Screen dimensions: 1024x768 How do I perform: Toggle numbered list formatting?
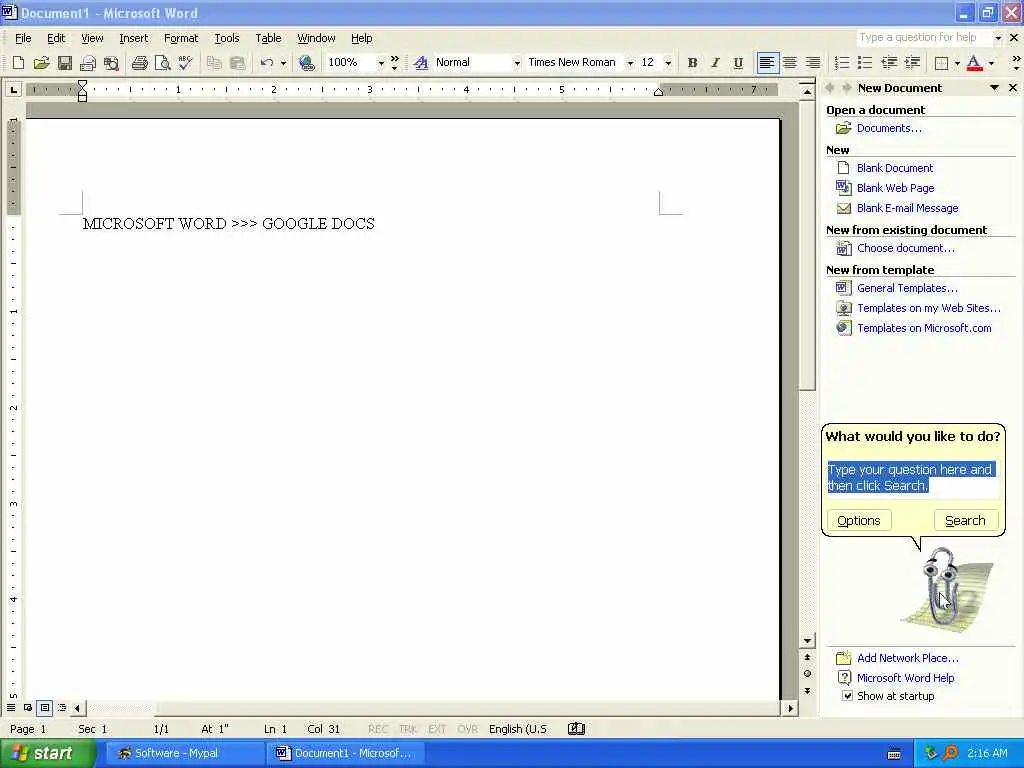pyautogui.click(x=842, y=63)
